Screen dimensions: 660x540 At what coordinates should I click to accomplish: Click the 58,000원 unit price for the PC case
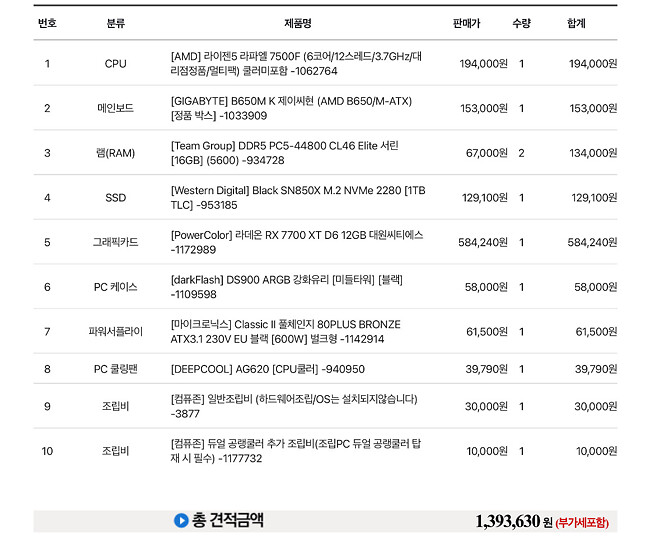(486, 287)
